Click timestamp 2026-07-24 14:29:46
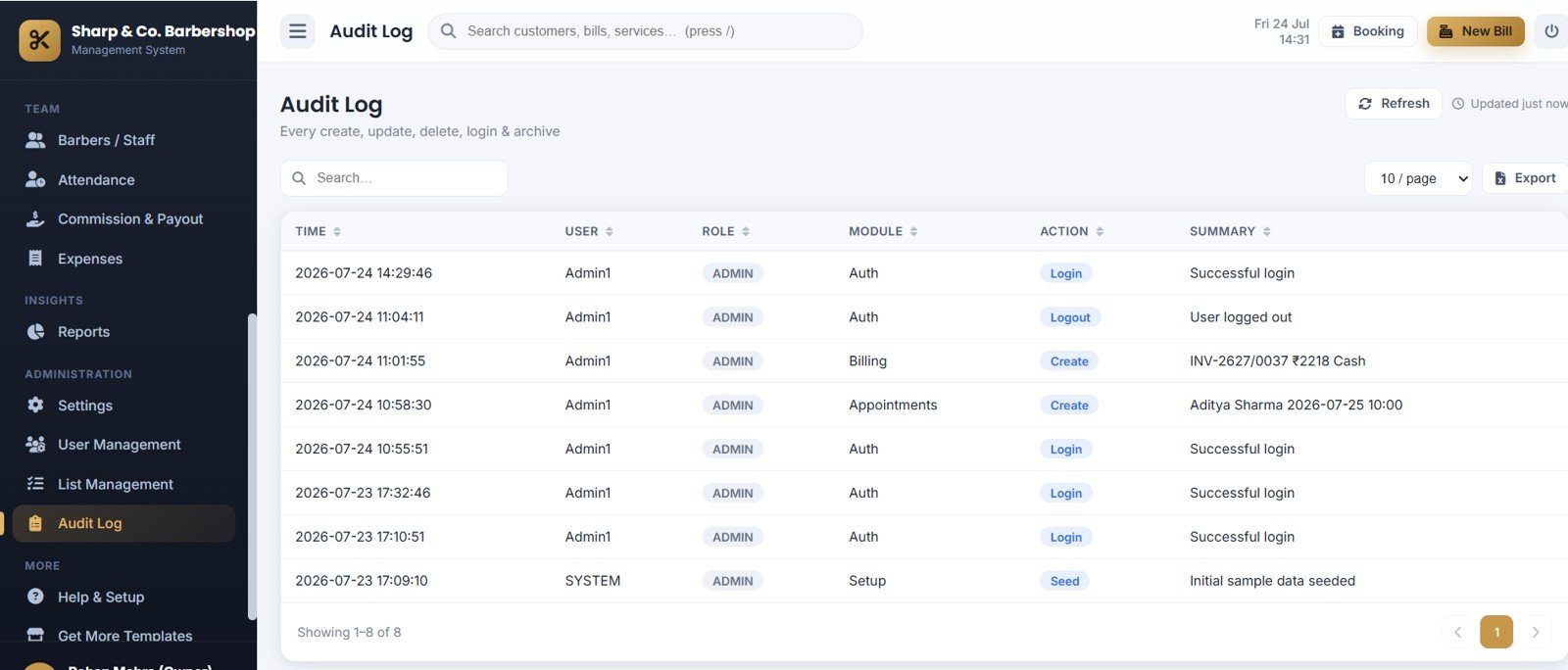This screenshot has width=1568, height=670. pos(364,273)
